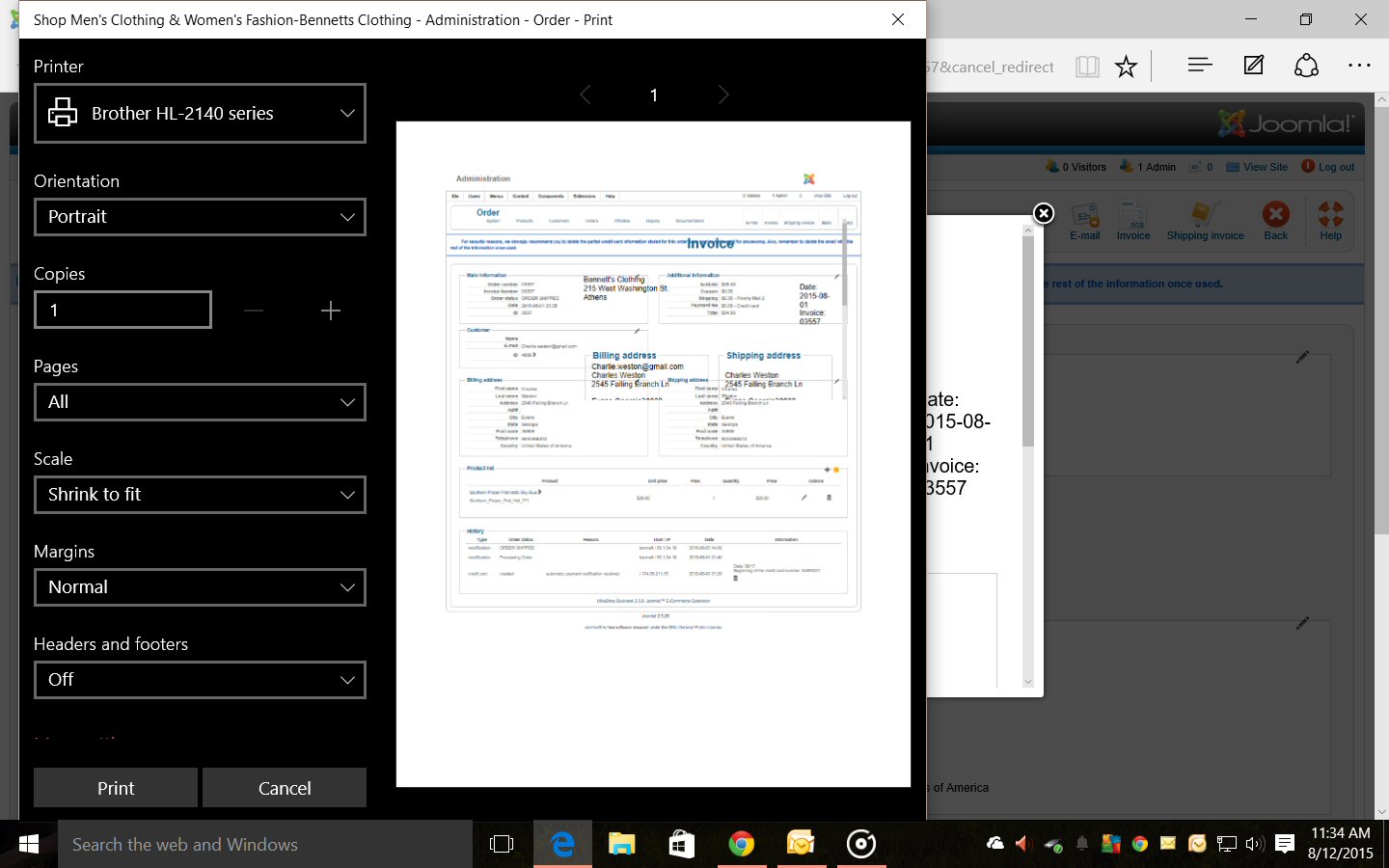
Task: Click the yellow envelope tray icon
Action: (x=1168, y=844)
